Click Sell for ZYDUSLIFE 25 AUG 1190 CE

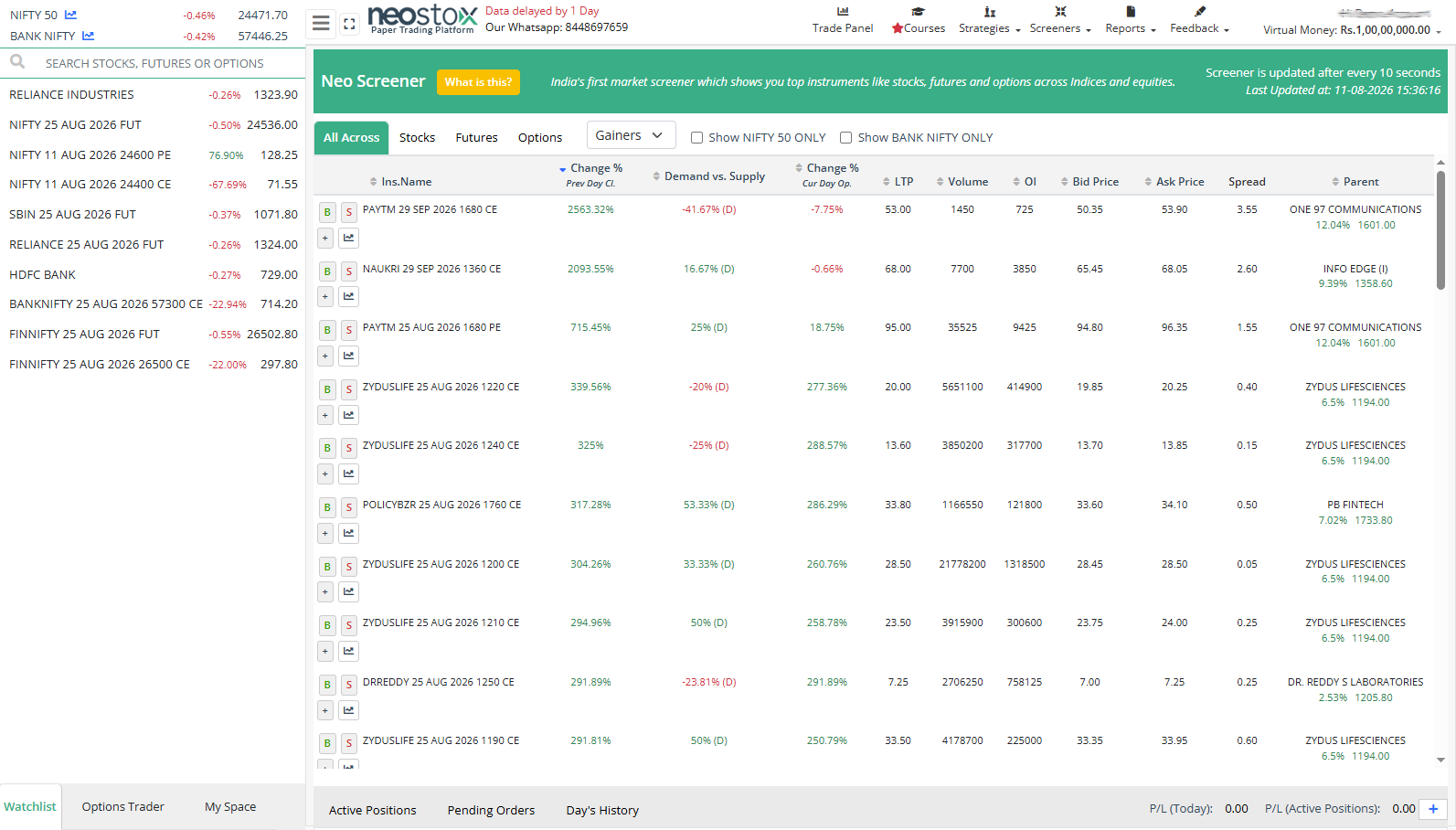point(348,743)
